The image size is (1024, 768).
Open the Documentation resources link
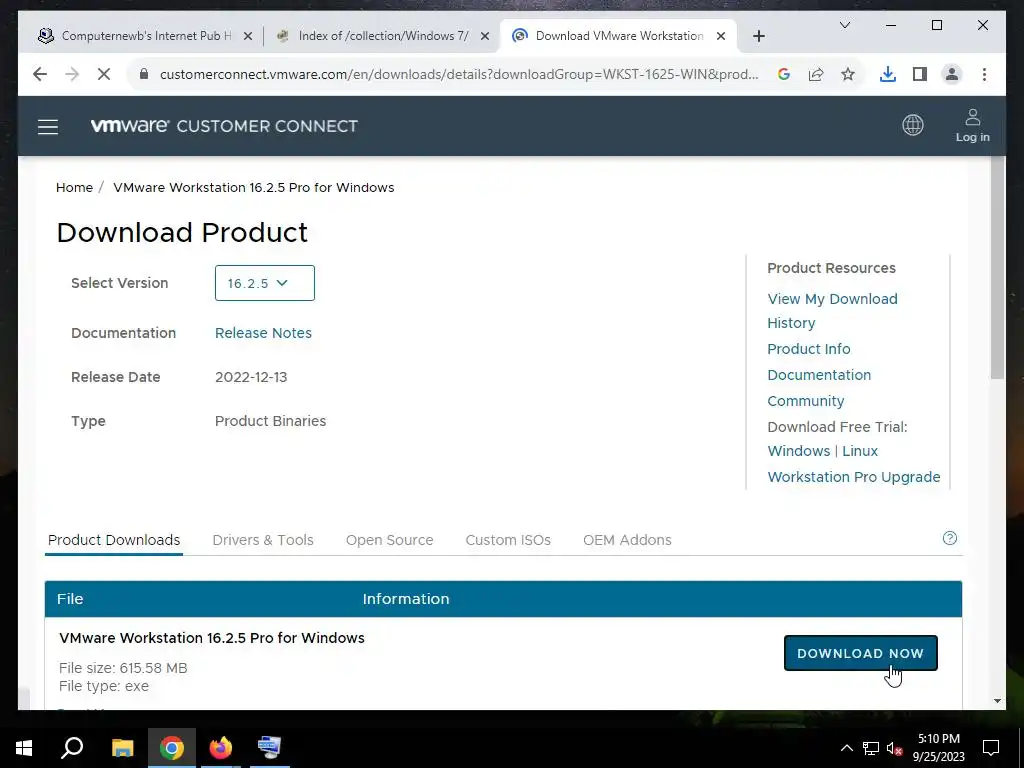click(x=819, y=375)
